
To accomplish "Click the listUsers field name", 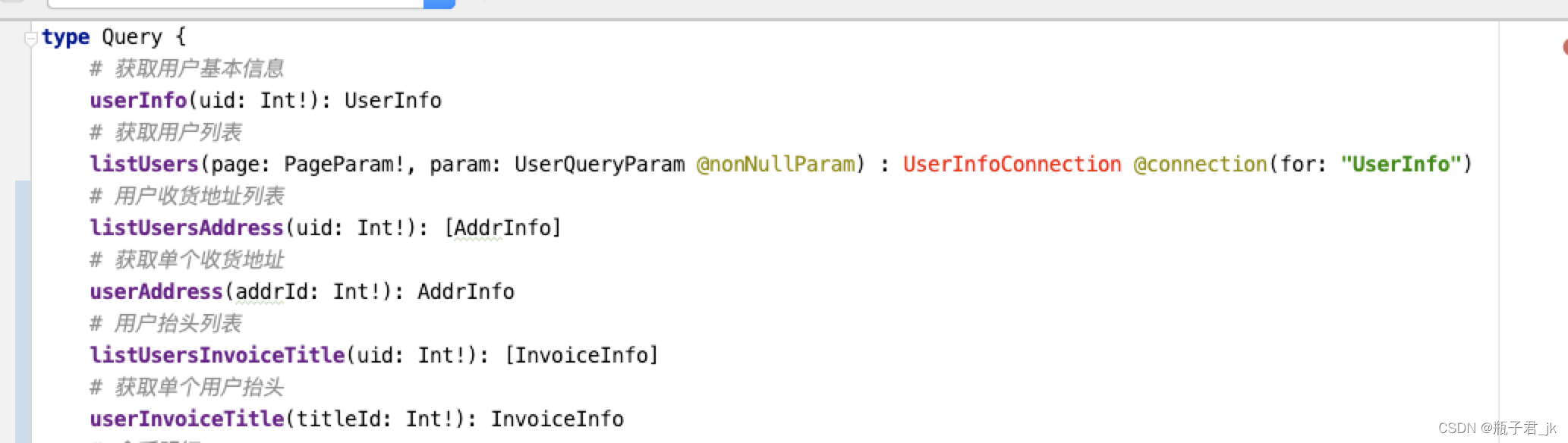I will click(x=144, y=164).
